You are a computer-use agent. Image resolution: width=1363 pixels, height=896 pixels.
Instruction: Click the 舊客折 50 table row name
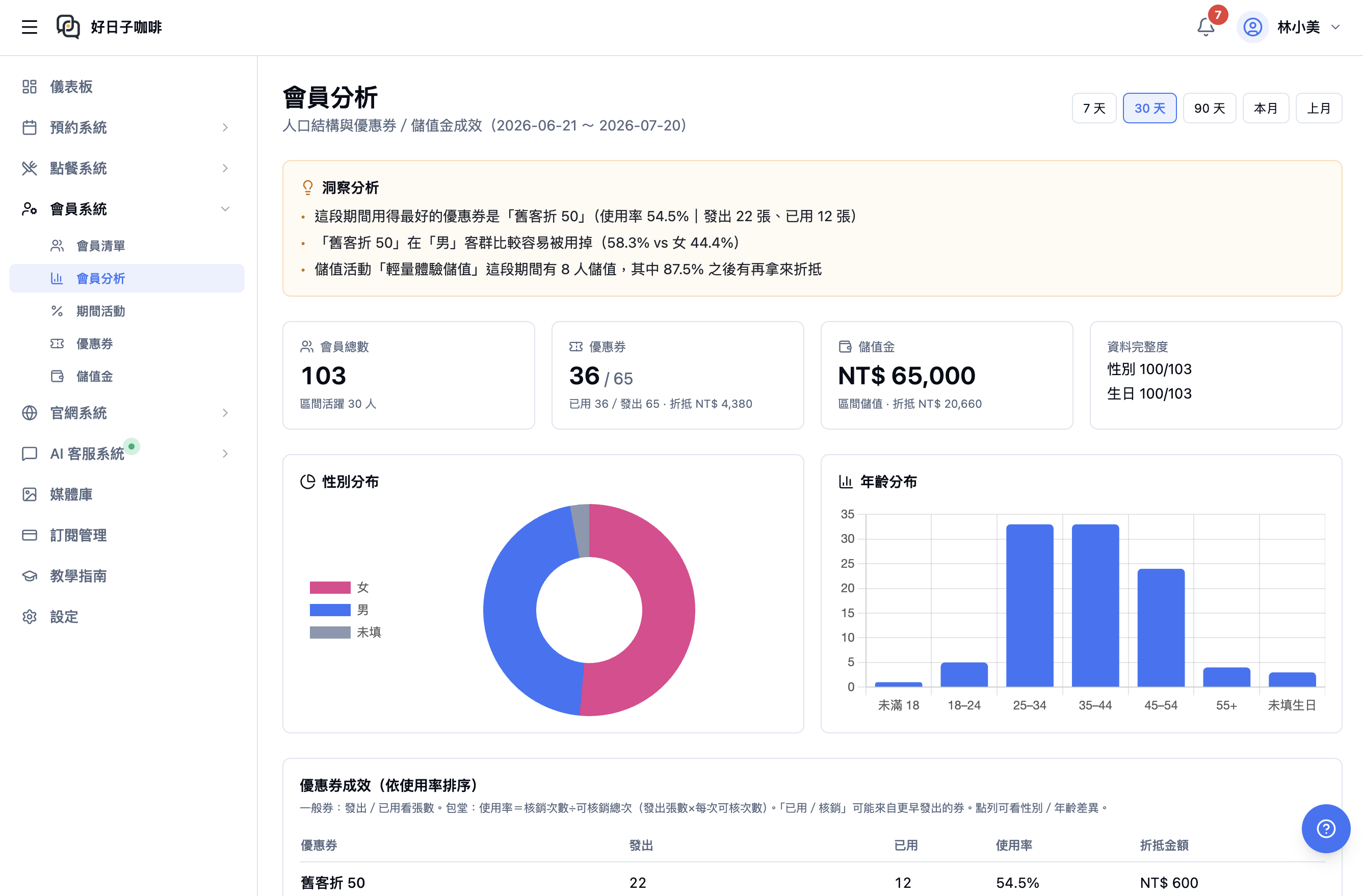pyautogui.click(x=333, y=882)
